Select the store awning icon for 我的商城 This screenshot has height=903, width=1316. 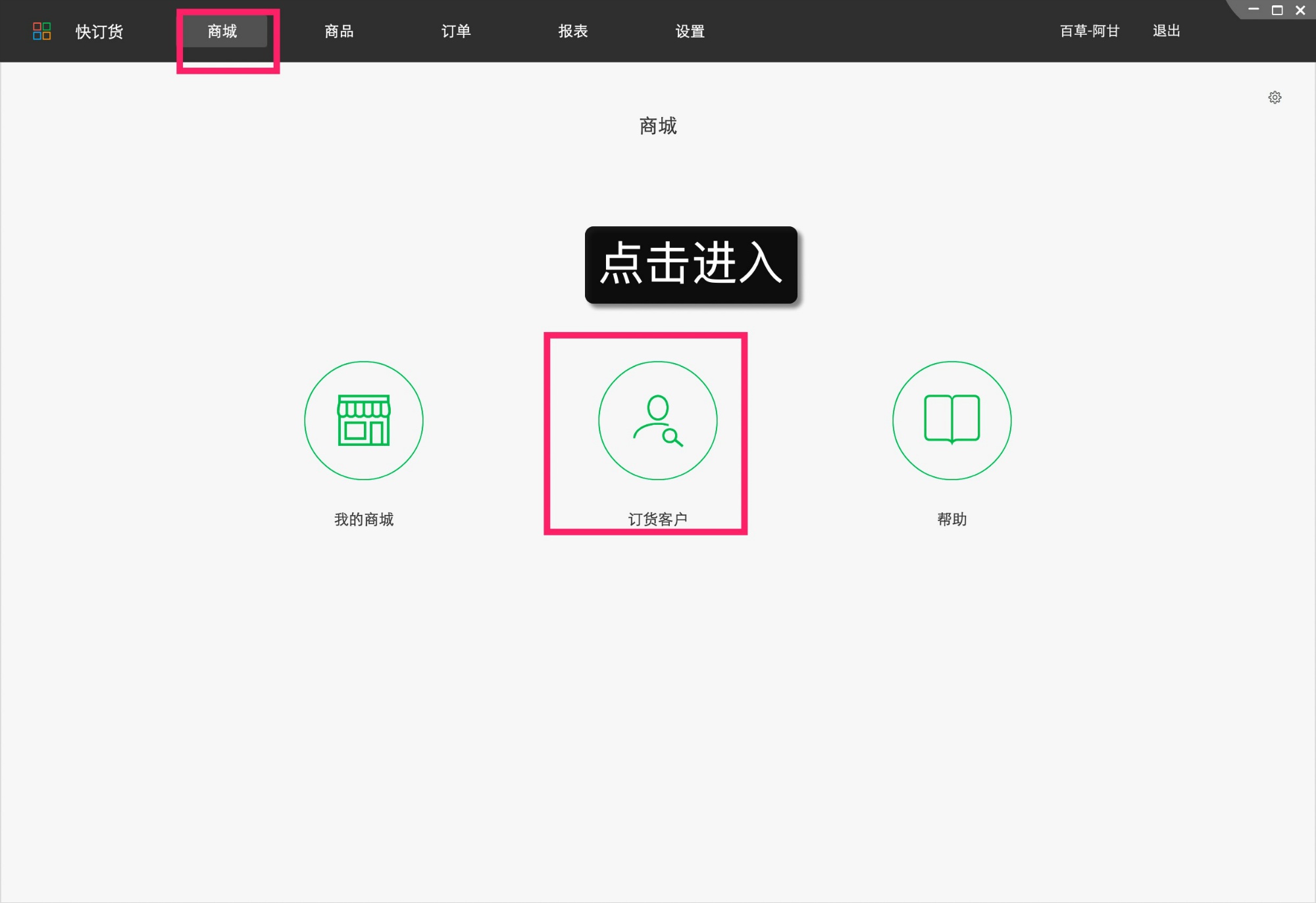click(363, 408)
